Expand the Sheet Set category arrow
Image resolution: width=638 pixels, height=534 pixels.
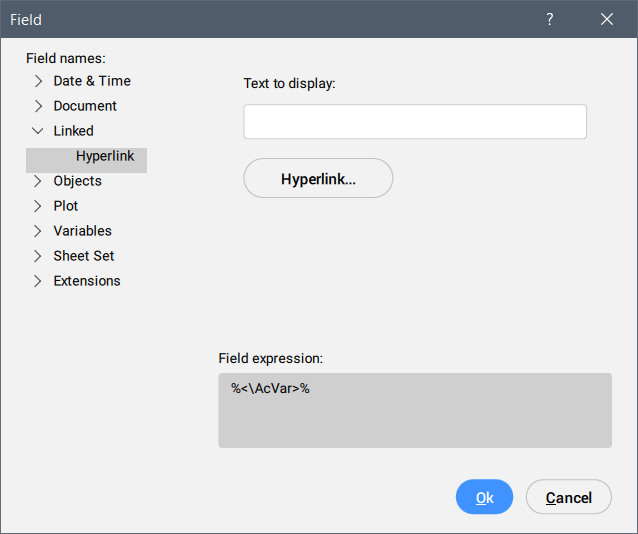38,256
